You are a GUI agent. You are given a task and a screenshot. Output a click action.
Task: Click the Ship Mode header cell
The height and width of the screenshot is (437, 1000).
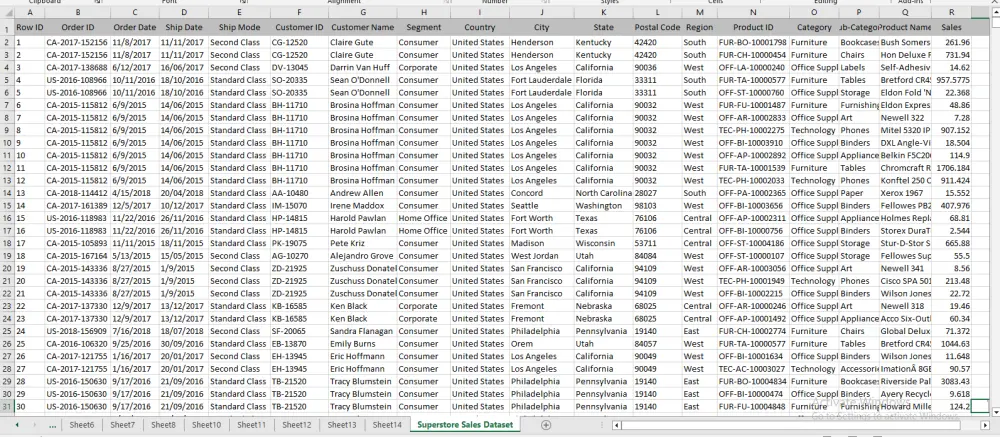click(x=239, y=27)
